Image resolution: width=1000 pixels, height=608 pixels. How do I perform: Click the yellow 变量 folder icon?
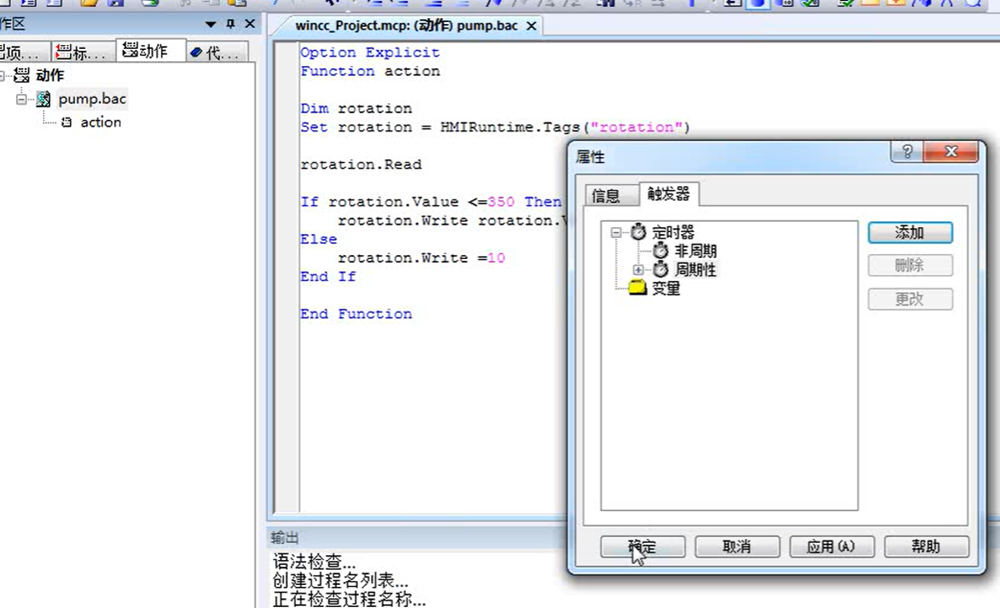click(637, 289)
